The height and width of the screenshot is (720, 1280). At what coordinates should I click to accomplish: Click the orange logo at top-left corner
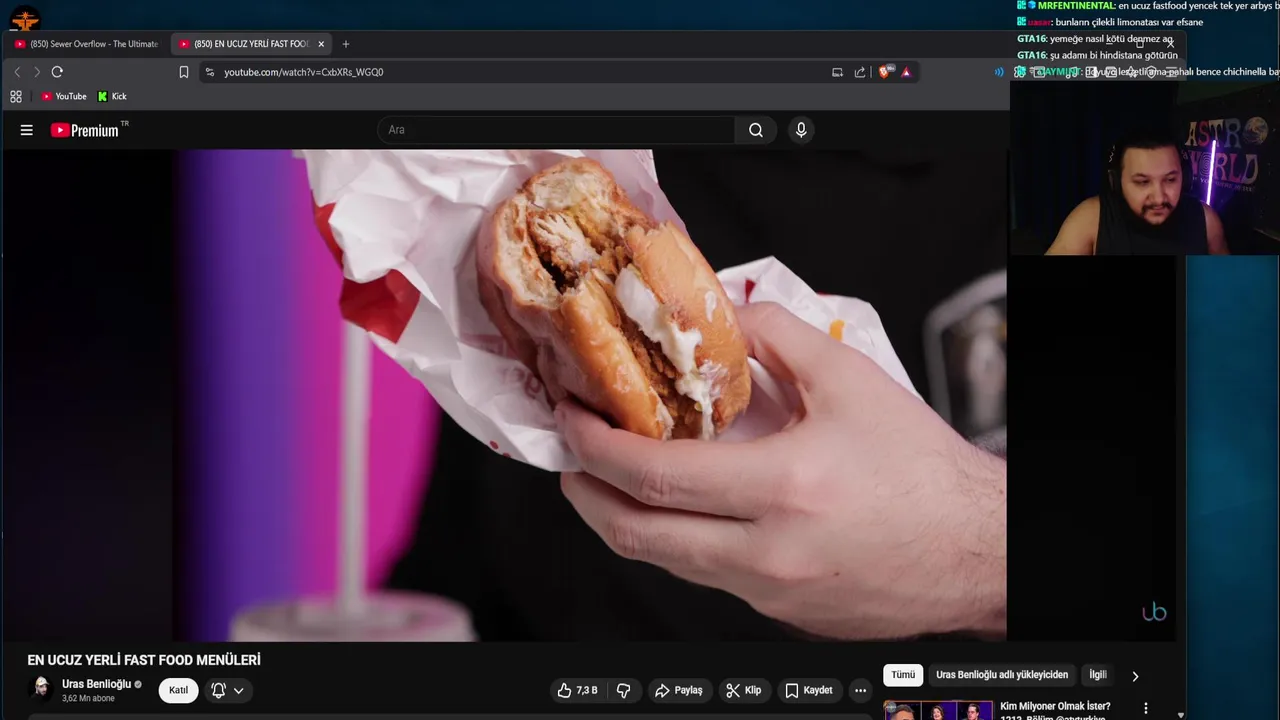(25, 18)
